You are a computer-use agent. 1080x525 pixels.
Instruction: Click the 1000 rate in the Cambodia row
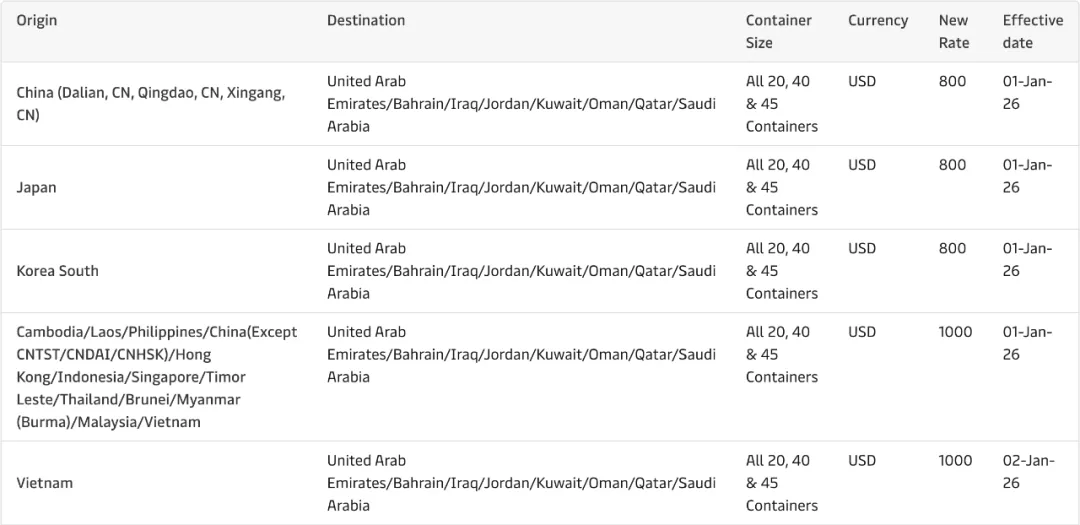click(955, 332)
